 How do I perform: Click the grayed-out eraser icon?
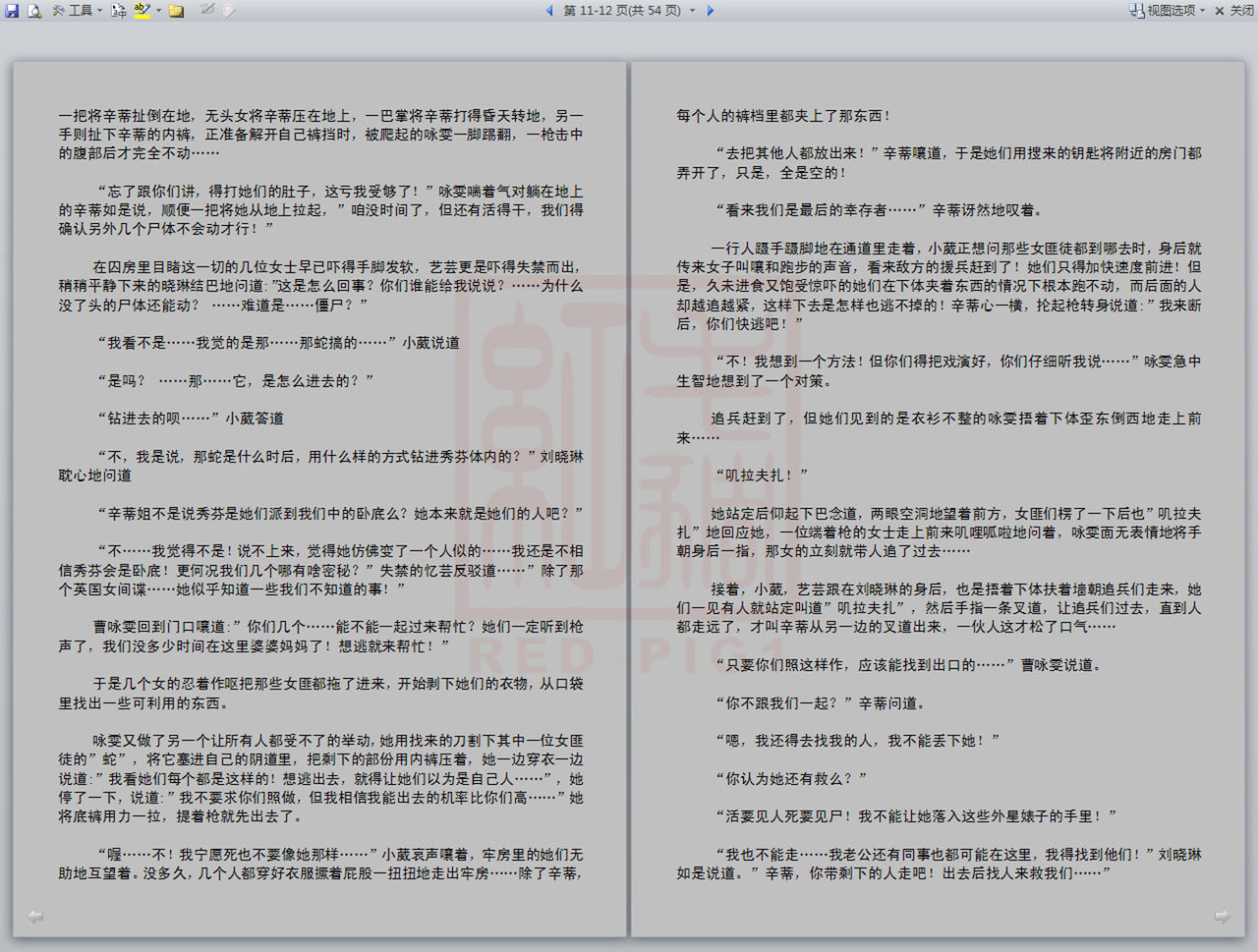point(228,11)
